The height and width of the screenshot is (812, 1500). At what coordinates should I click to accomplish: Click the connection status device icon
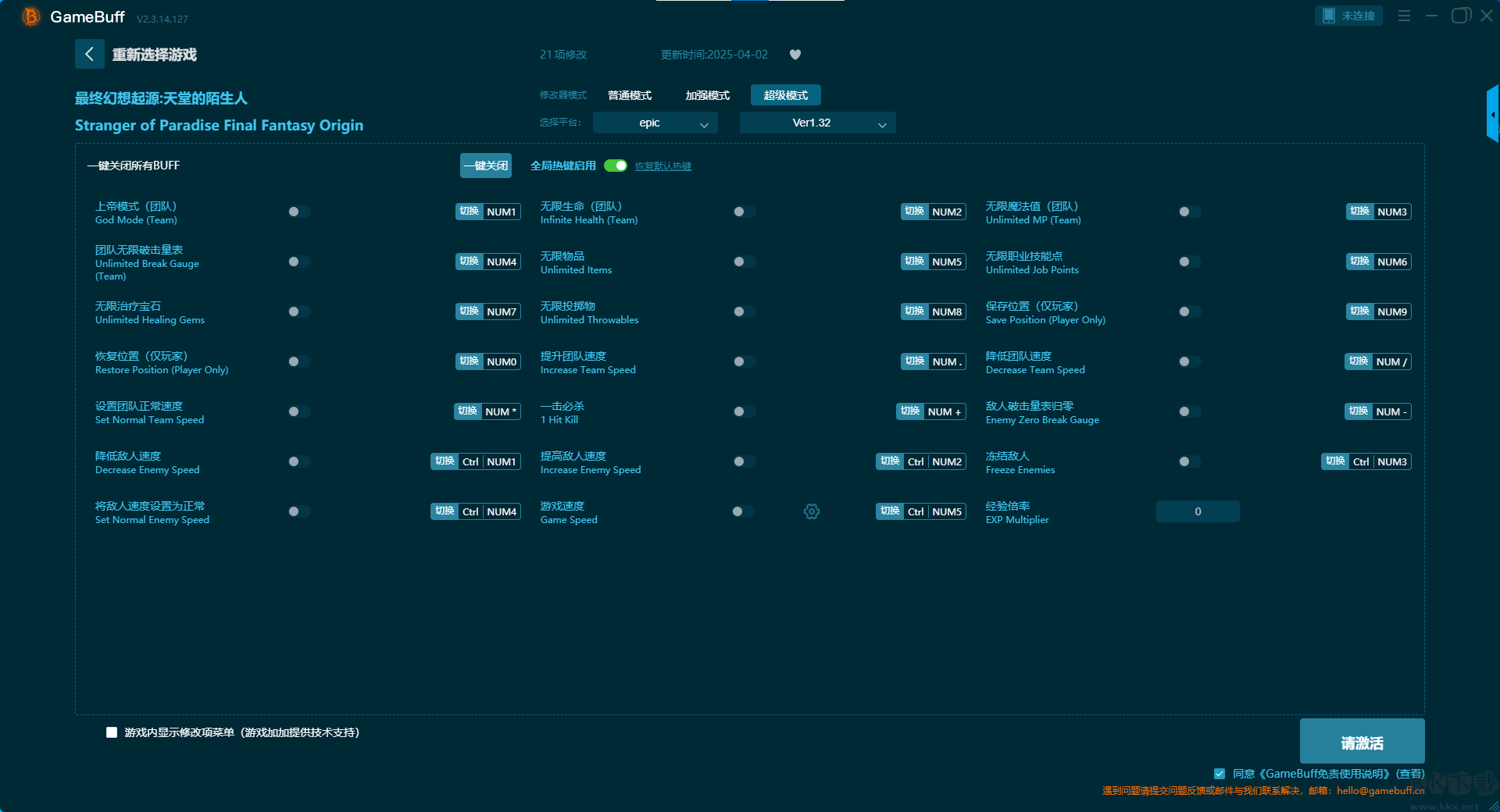[1328, 16]
